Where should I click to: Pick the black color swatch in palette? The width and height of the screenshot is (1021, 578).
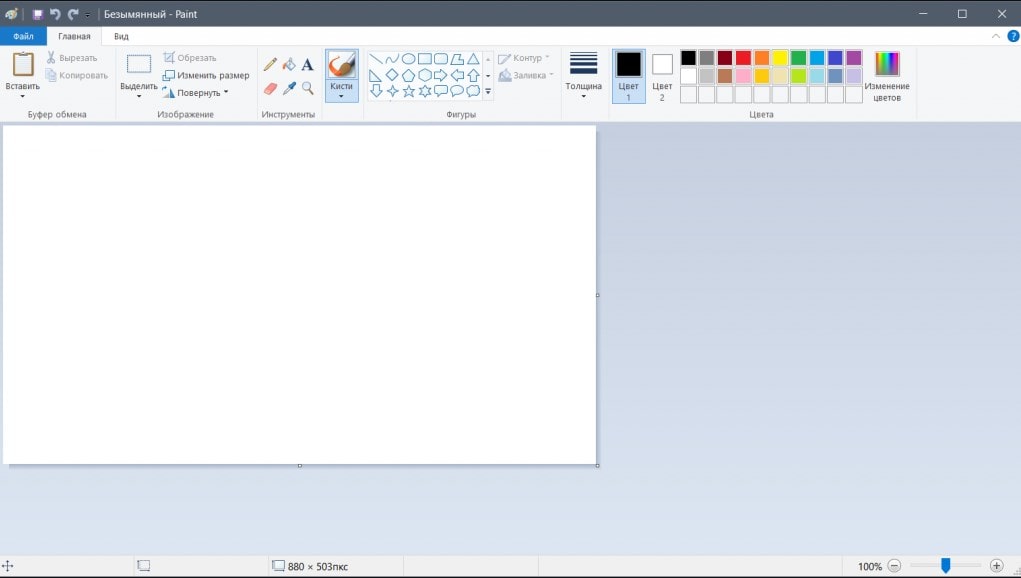688,58
